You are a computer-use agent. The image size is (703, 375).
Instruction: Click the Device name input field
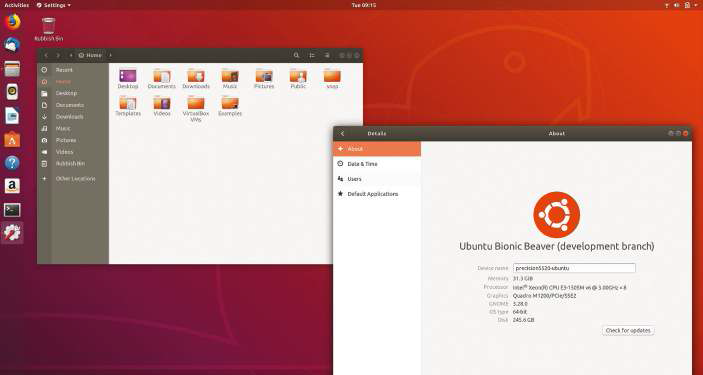[x=574, y=268]
